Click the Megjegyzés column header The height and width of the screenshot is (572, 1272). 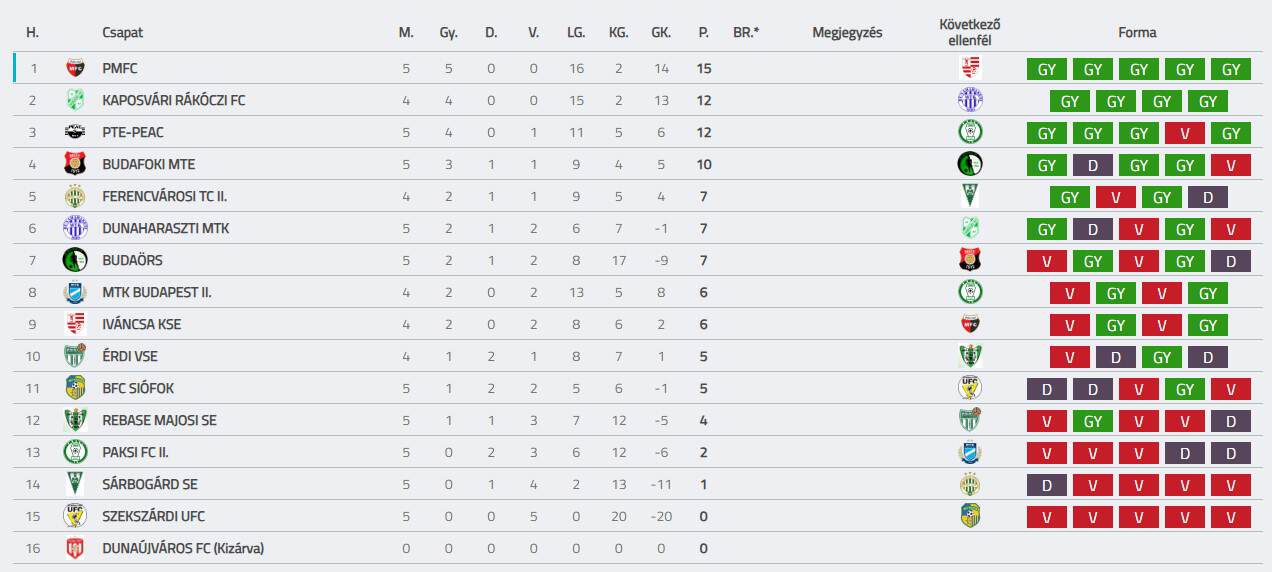tap(847, 33)
